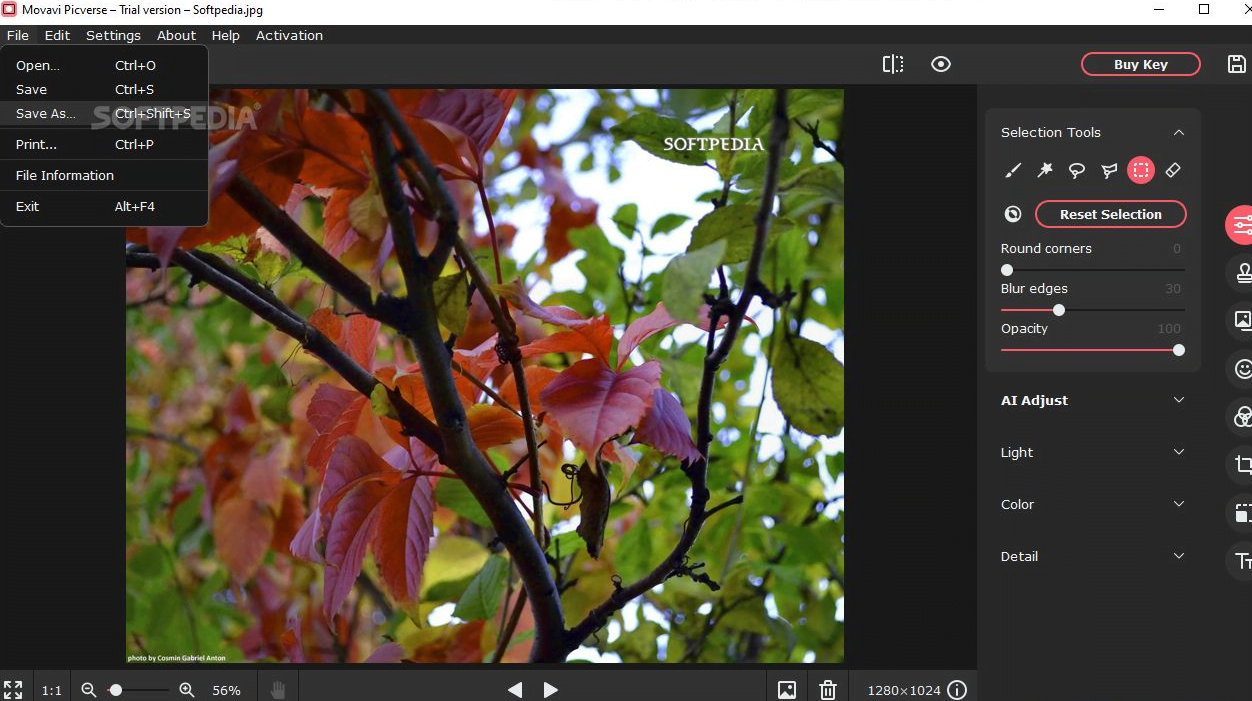This screenshot has width=1252, height=701.
Task: Choose Save As from the File menu
Action: tap(45, 113)
